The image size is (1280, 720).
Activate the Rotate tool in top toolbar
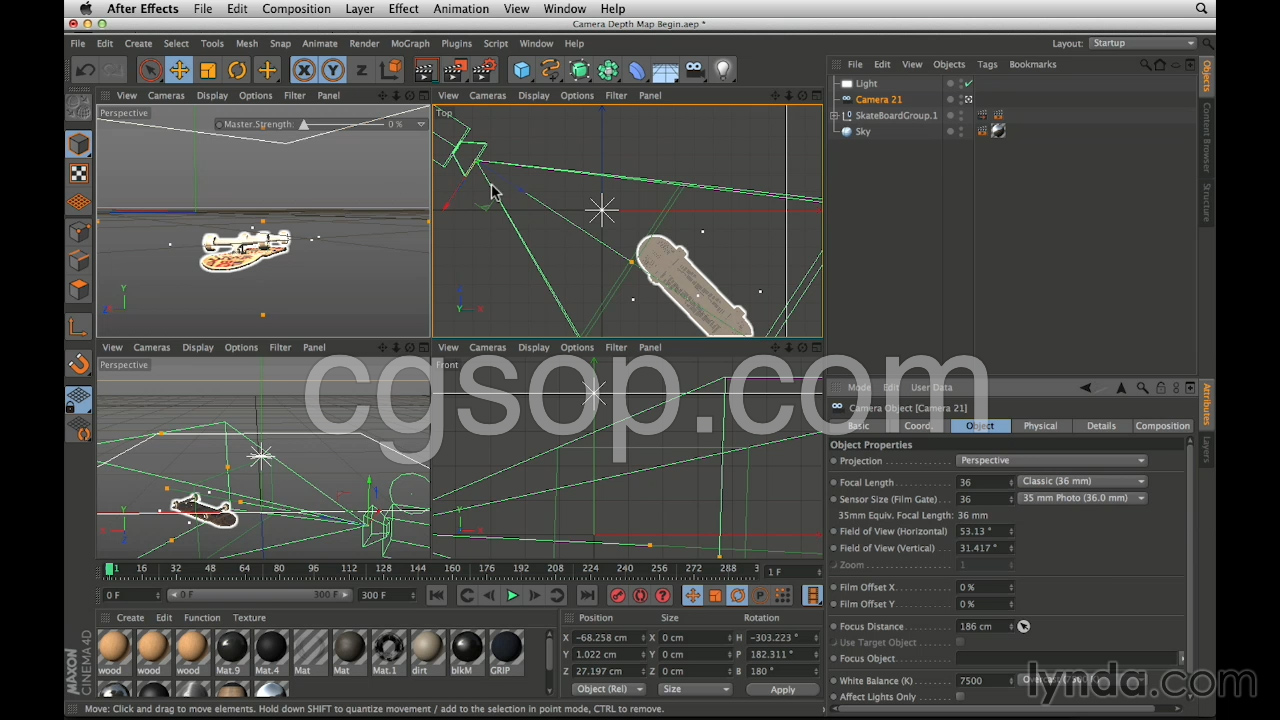pyautogui.click(x=237, y=70)
